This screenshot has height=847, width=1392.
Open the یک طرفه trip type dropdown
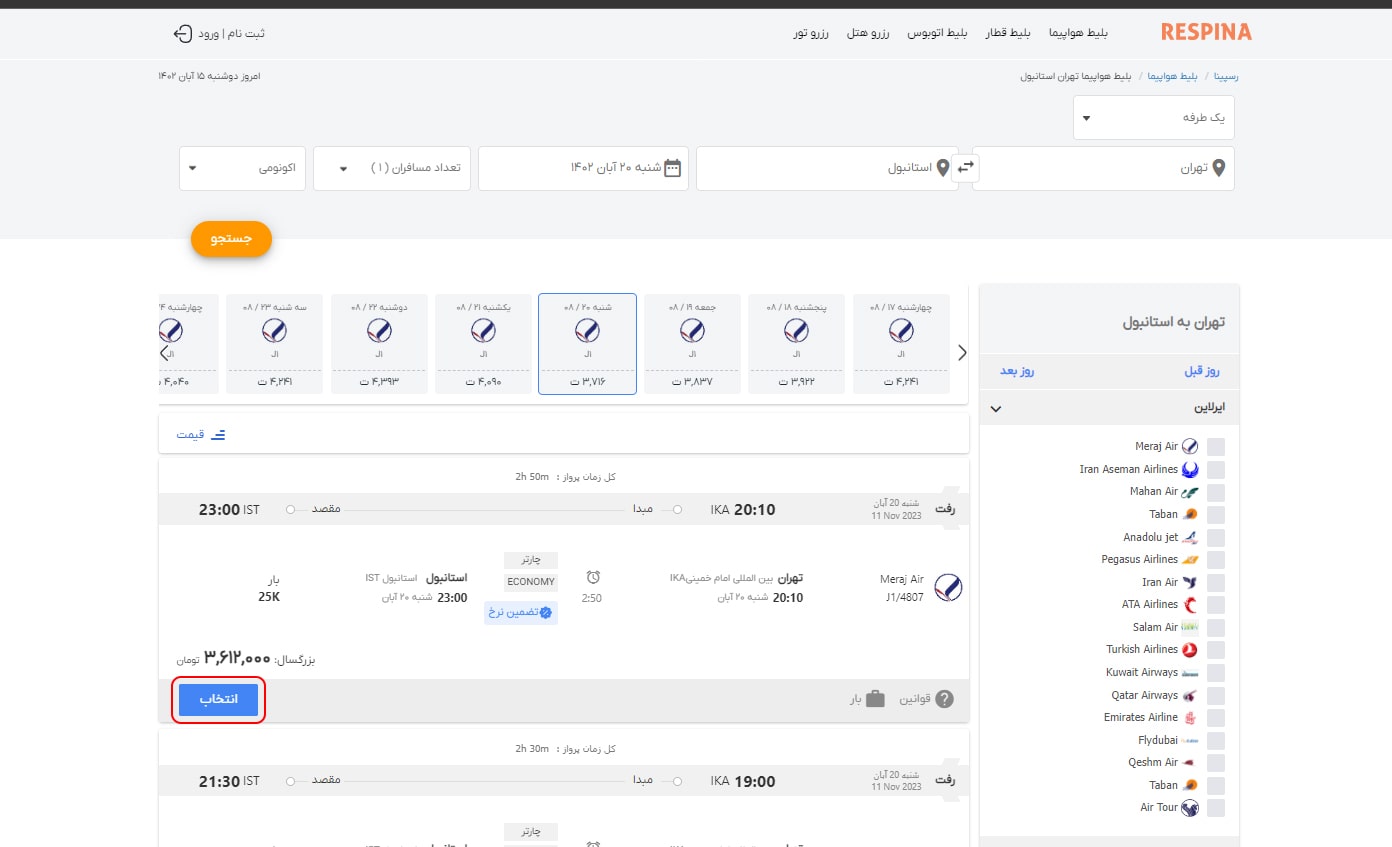point(1153,118)
